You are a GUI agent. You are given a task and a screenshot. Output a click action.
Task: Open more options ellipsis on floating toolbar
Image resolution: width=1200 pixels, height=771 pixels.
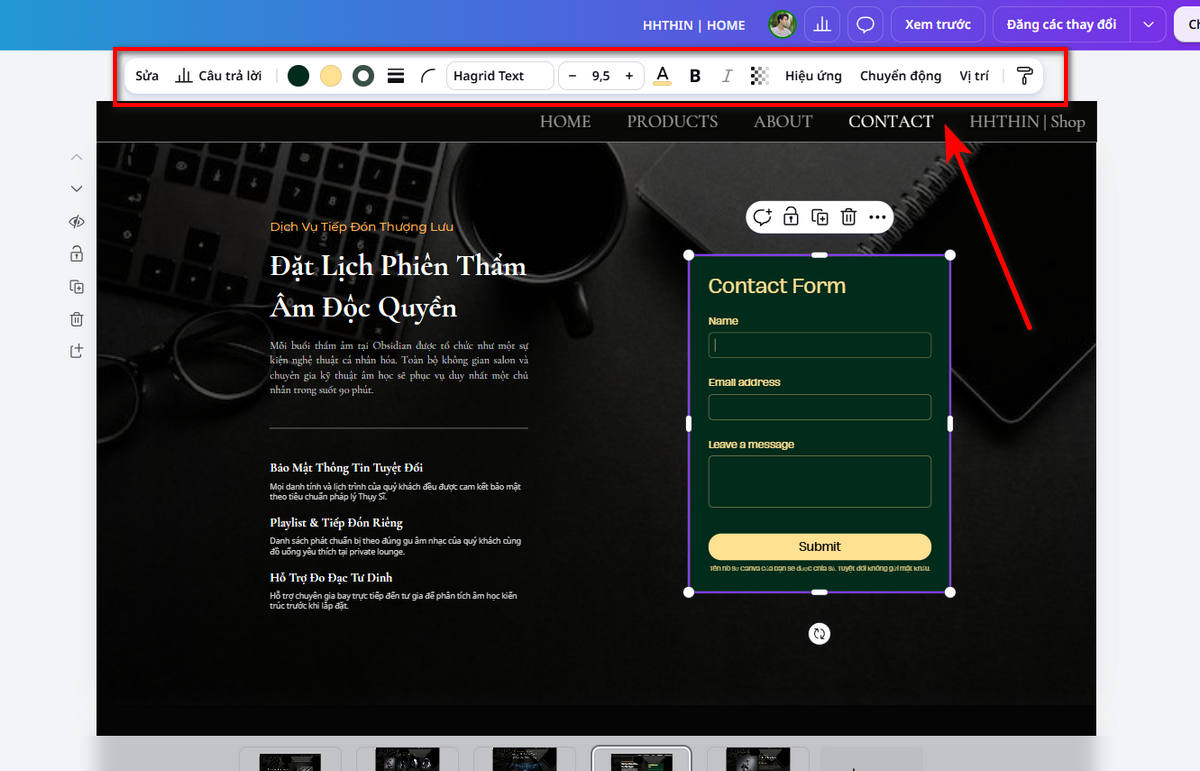point(877,217)
